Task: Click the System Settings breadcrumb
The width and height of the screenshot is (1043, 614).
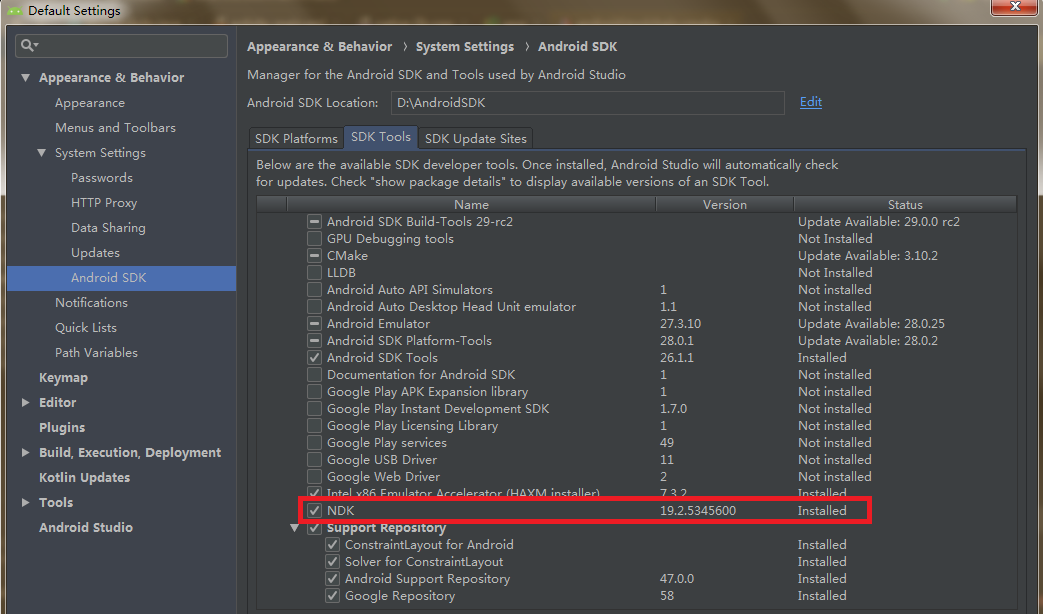Action: 465,47
